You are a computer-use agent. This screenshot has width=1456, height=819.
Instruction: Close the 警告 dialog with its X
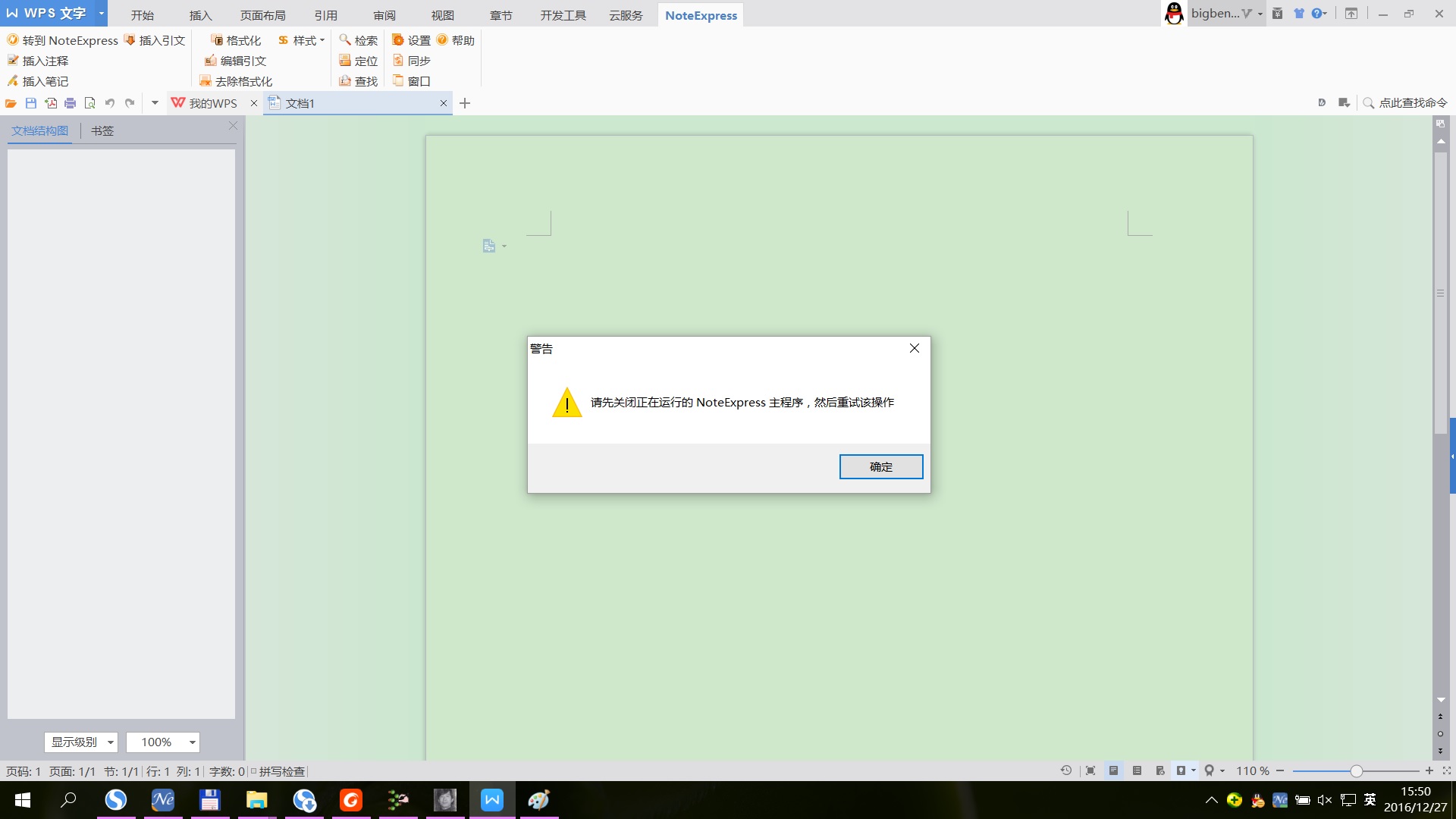914,348
